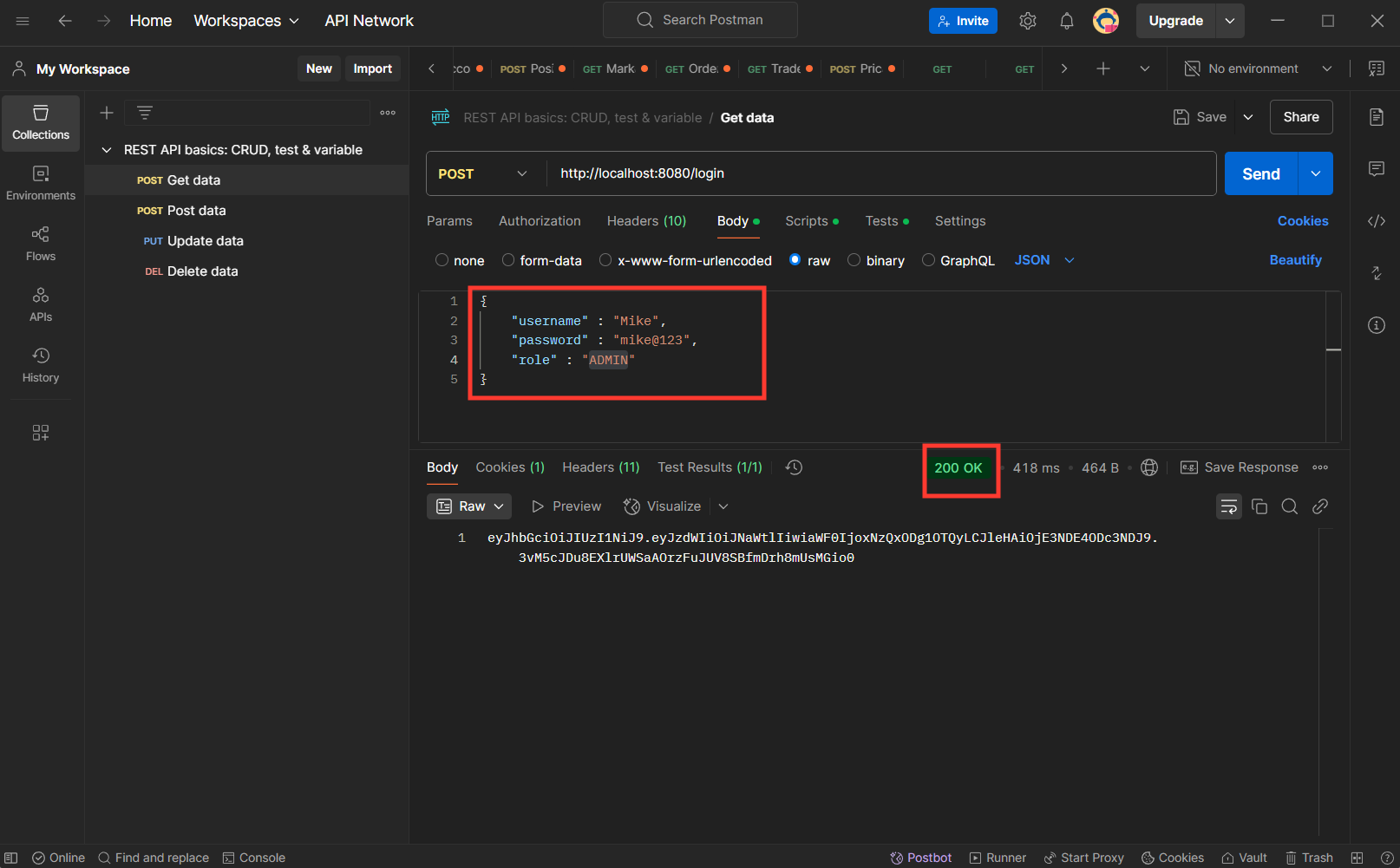Viewport: 1400px width, 868px height.
Task: Click the network globe icon in response
Action: click(1149, 467)
